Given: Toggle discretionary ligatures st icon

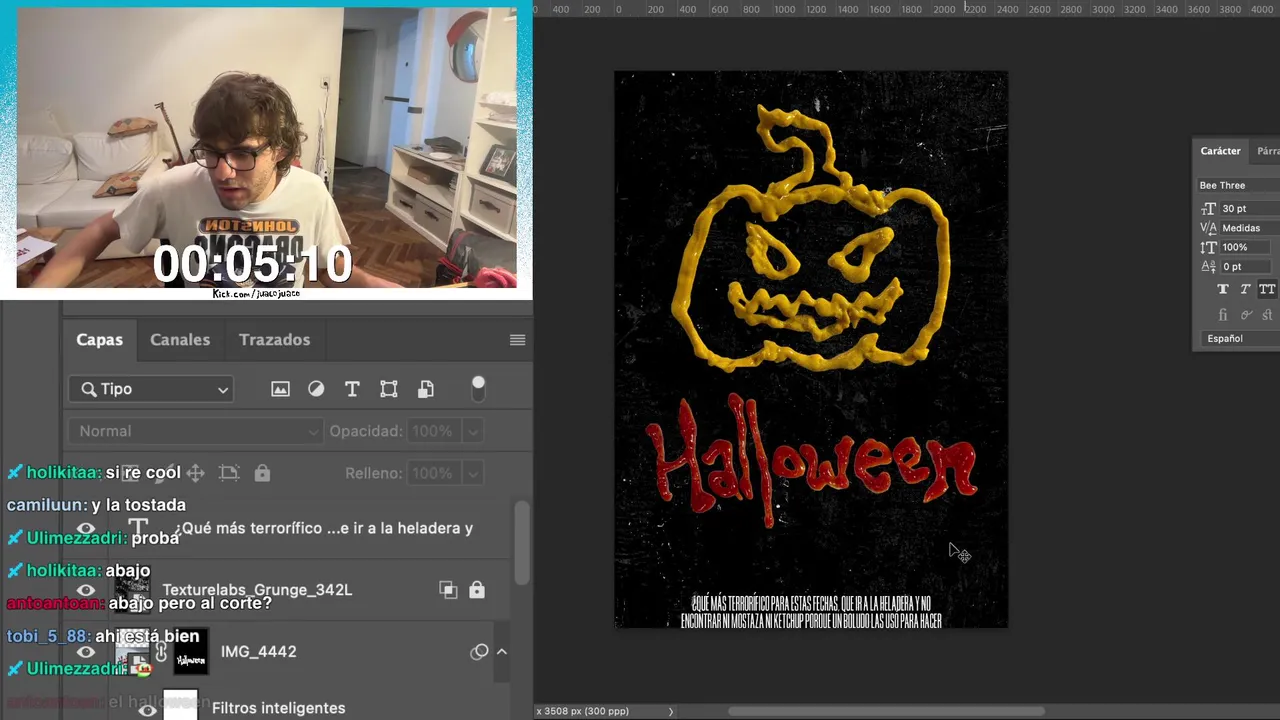Looking at the screenshot, I should [x=1268, y=314].
